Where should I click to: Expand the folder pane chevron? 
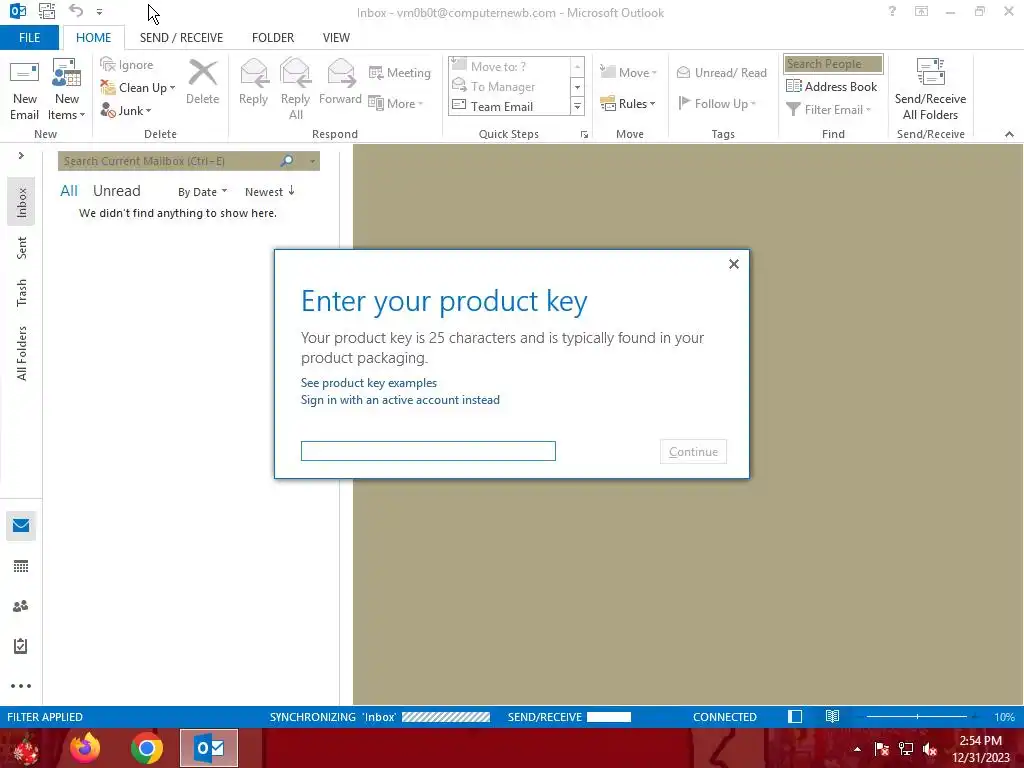[x=21, y=155]
